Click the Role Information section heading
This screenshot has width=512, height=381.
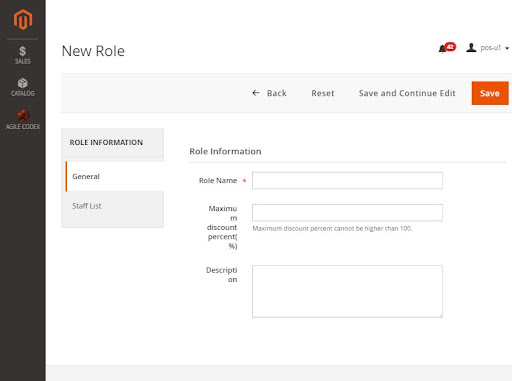pyautogui.click(x=225, y=151)
